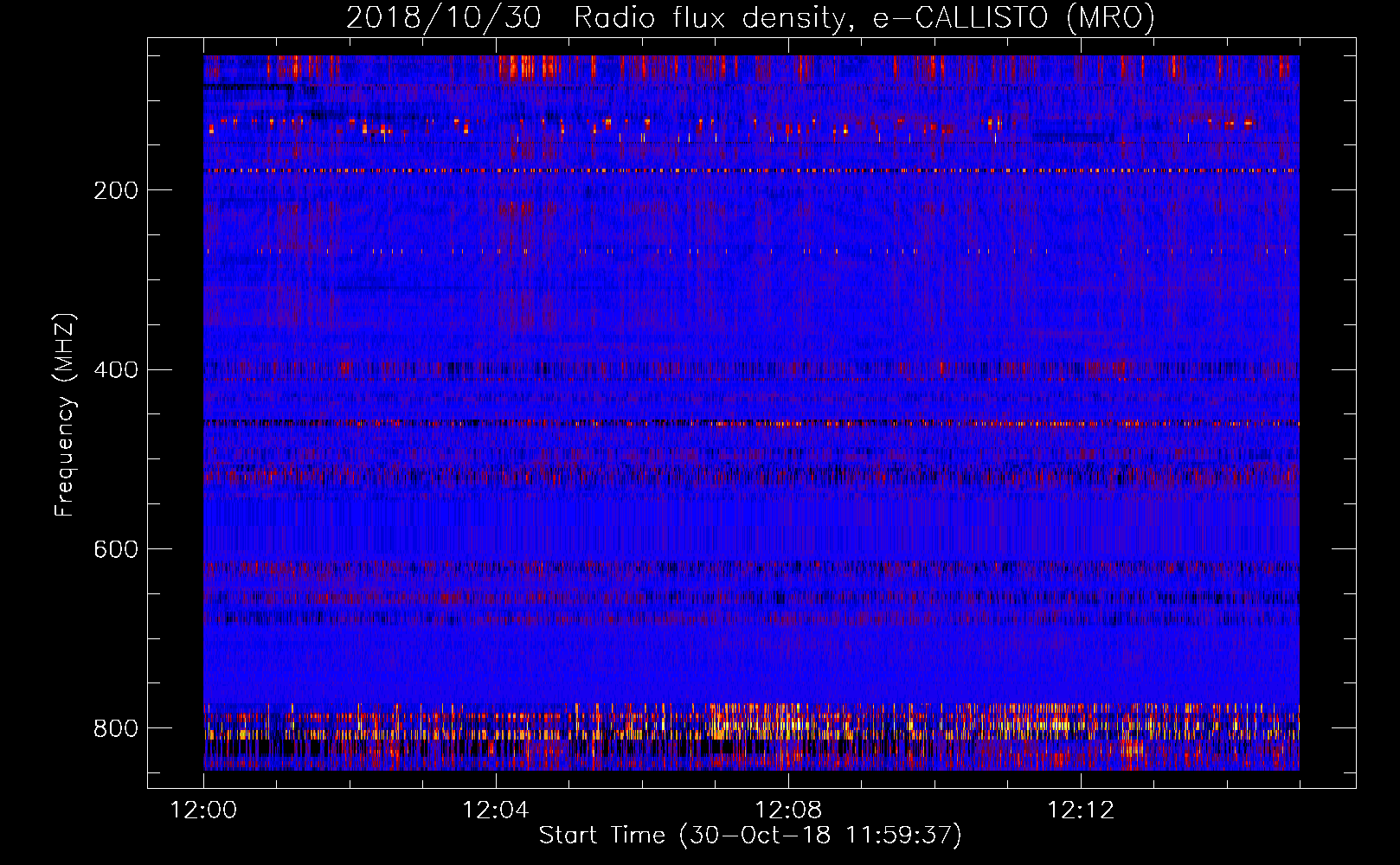Viewport: 1400px width, 865px height.
Task: Click the 12:12 time tick label
Action: tap(1081, 811)
